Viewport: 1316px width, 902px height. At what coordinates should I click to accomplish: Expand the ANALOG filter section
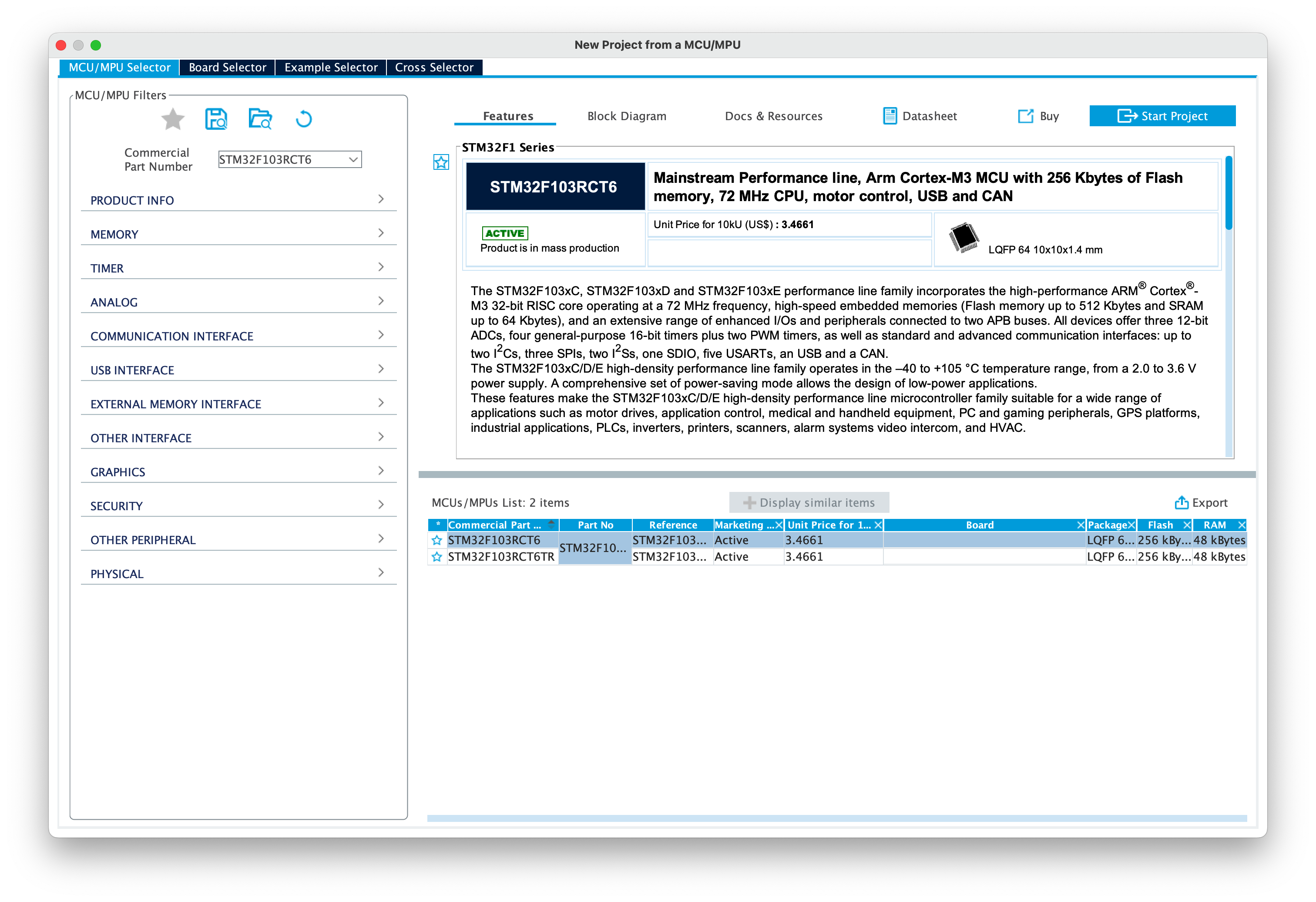pyautogui.click(x=238, y=302)
